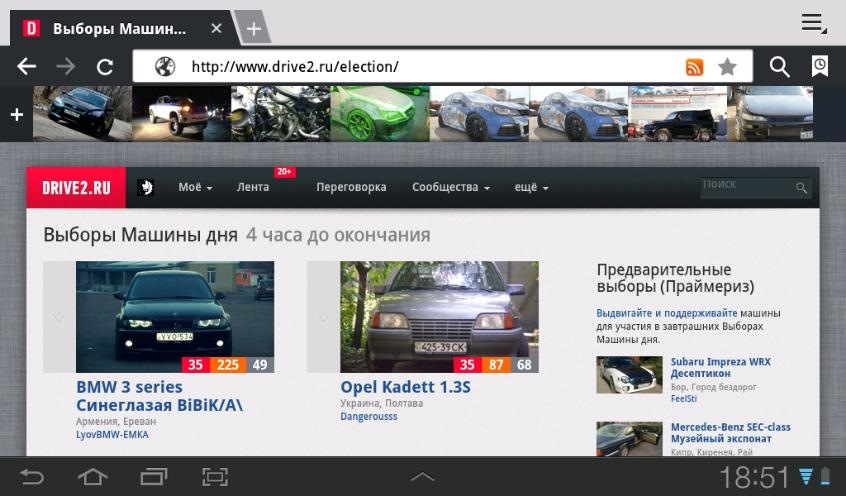Tap the screenshot capture button
This screenshot has width=846, height=496.
click(215, 477)
